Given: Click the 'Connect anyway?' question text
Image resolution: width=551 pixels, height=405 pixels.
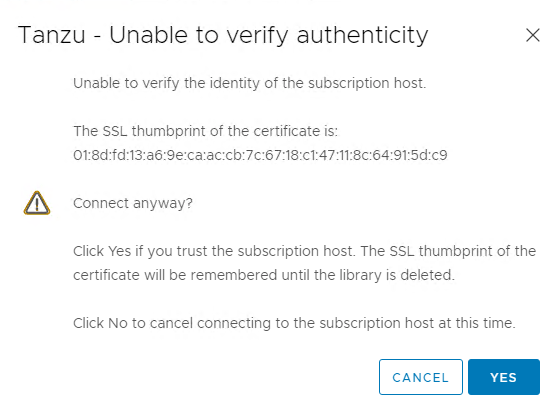Looking at the screenshot, I should point(133,203).
